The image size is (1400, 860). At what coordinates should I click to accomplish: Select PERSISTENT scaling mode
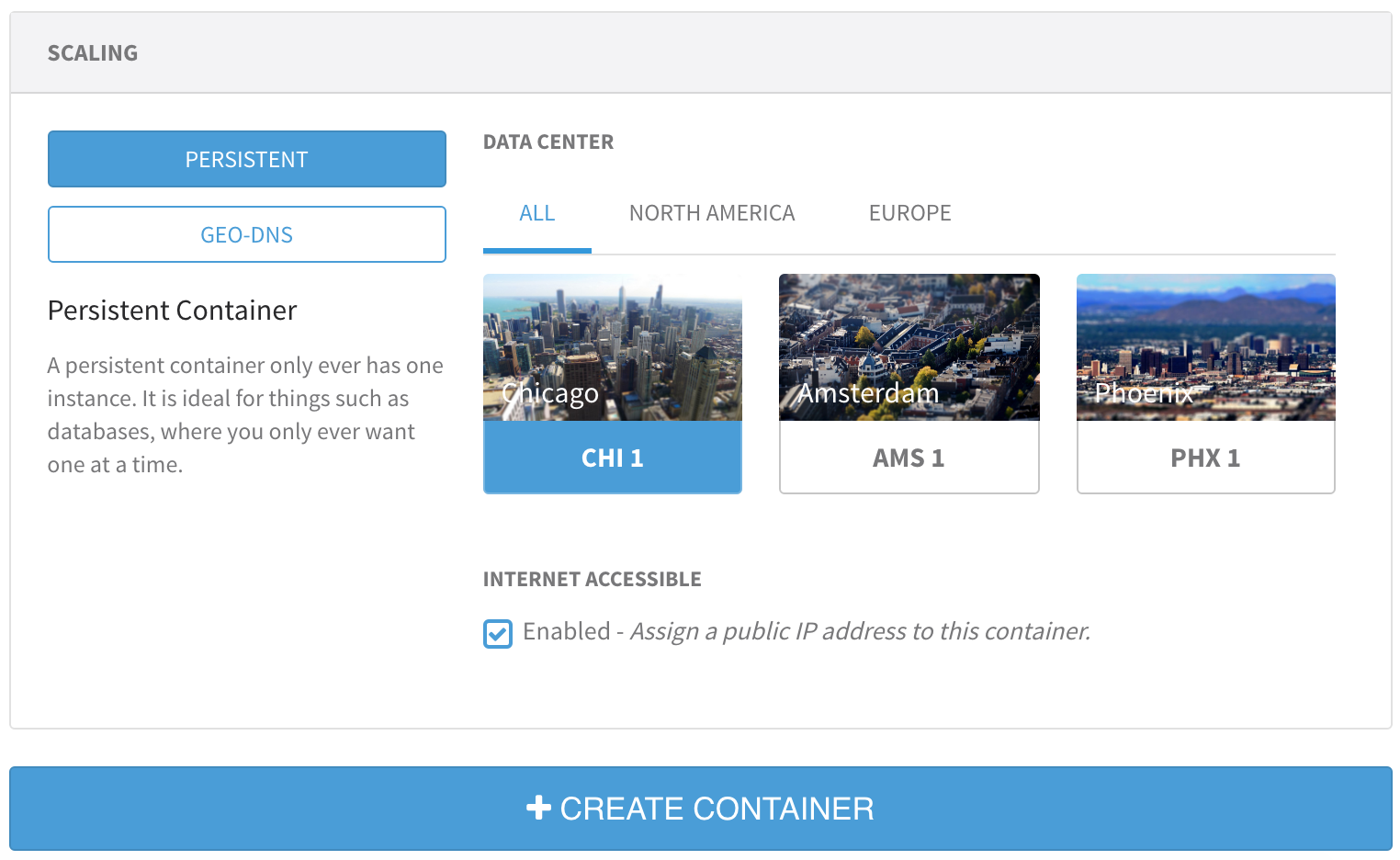point(247,159)
